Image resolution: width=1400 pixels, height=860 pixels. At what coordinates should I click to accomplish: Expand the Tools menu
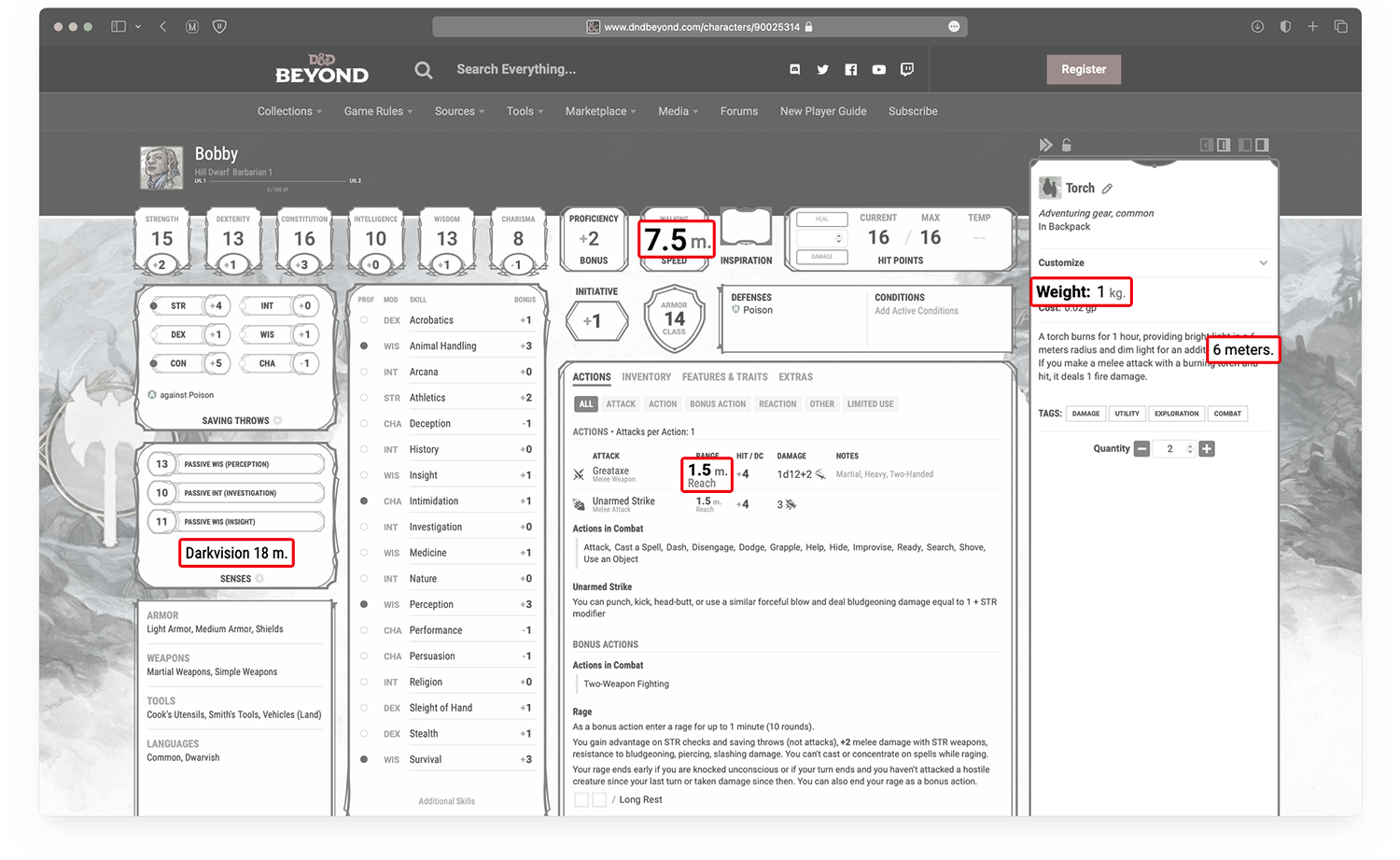point(525,111)
